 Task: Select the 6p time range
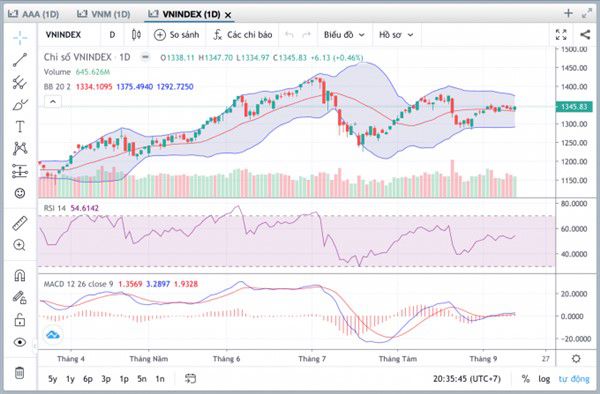[x=88, y=379]
